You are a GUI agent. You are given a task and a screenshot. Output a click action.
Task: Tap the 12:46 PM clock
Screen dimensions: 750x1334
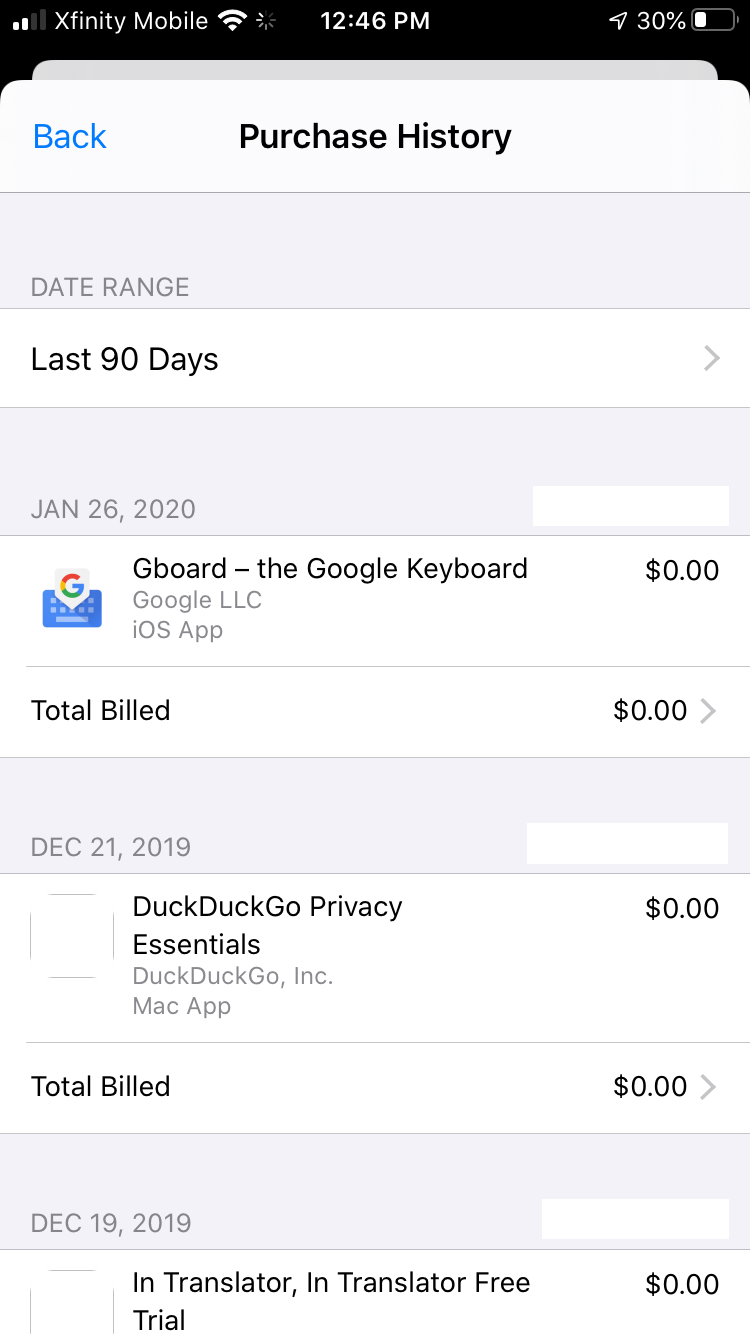pos(375,21)
